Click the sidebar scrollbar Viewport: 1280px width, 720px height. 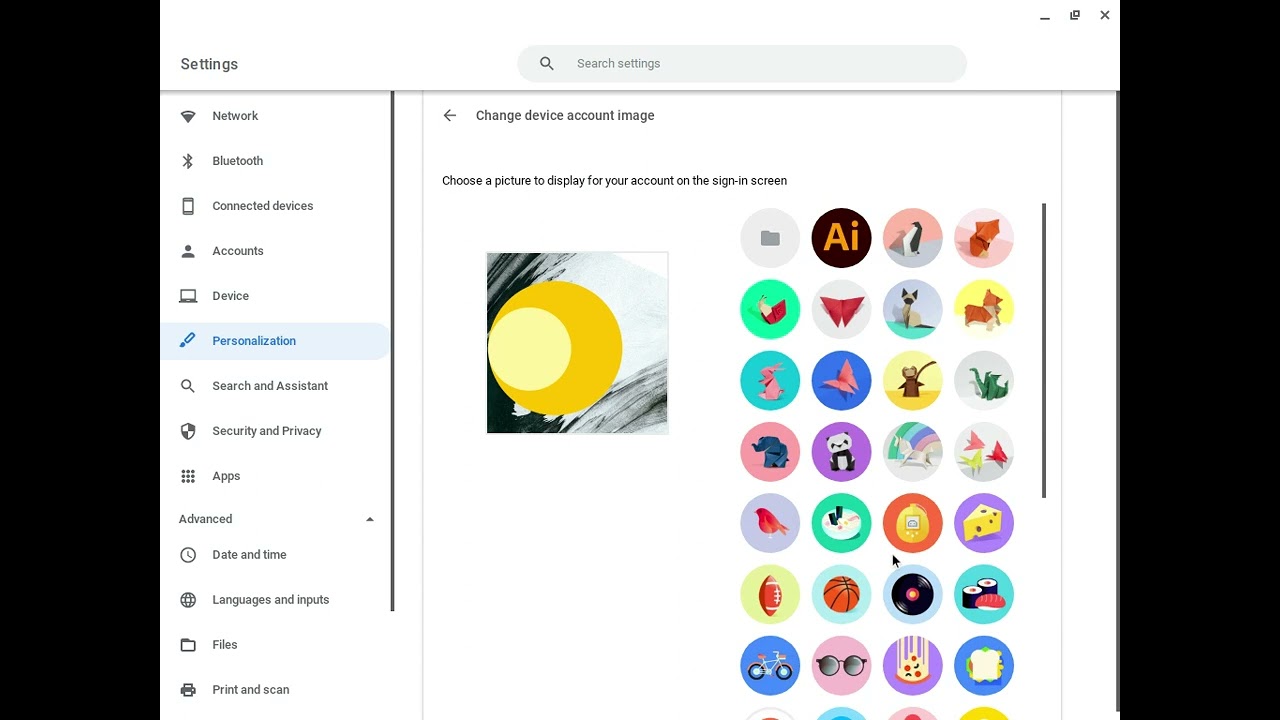pos(393,351)
